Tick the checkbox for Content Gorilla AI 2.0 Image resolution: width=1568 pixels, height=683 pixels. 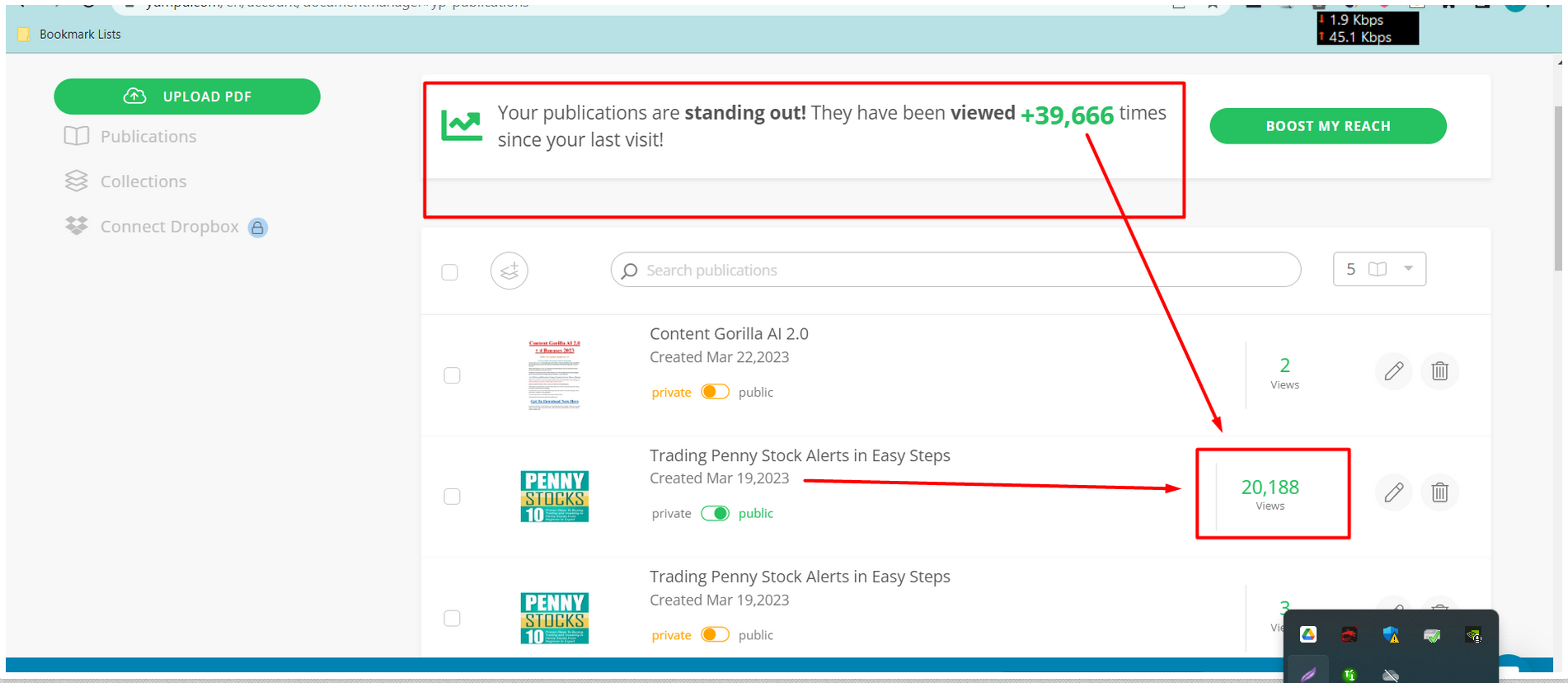(x=452, y=375)
